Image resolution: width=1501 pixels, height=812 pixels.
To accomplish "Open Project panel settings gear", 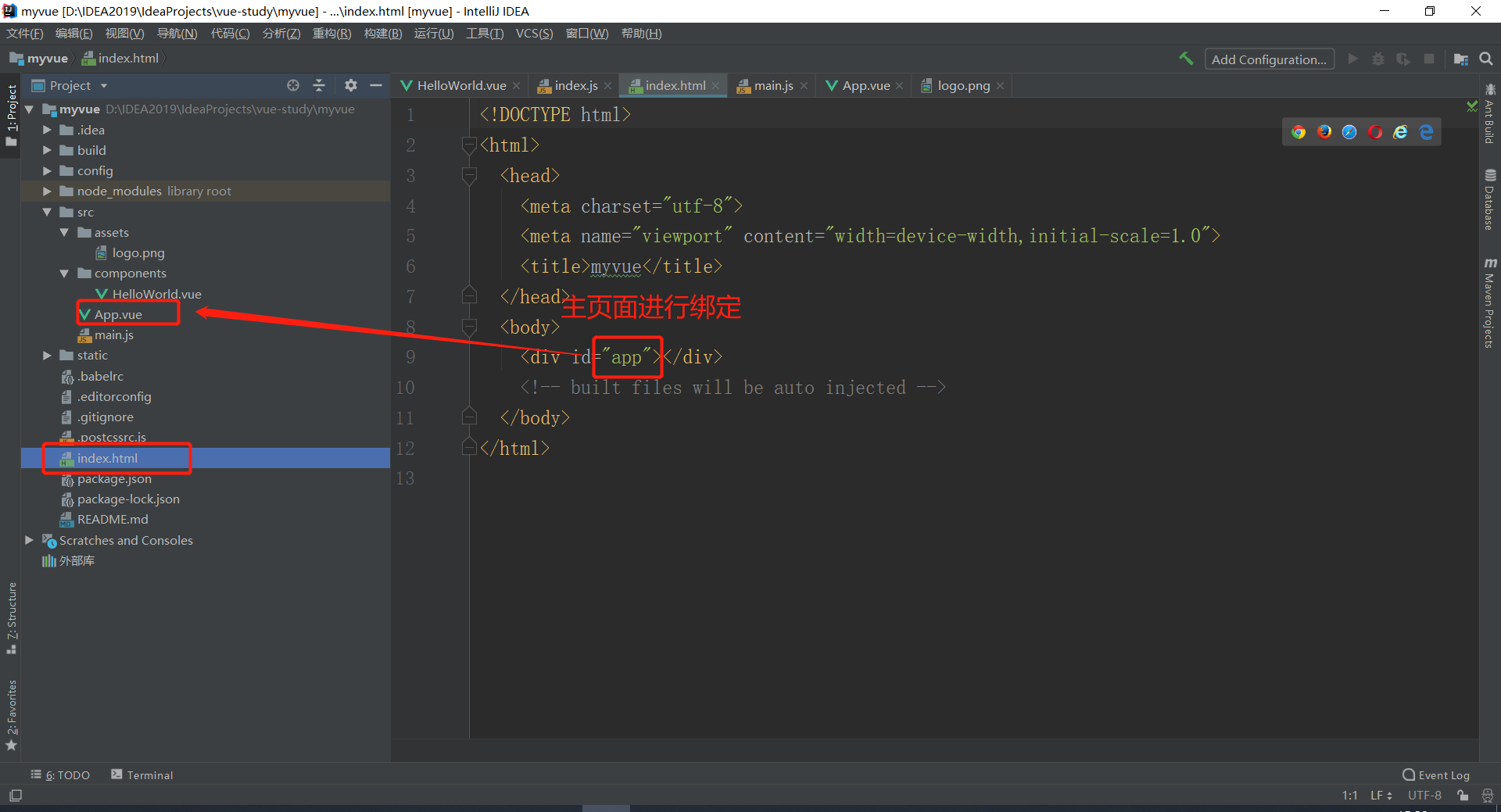I will click(351, 85).
